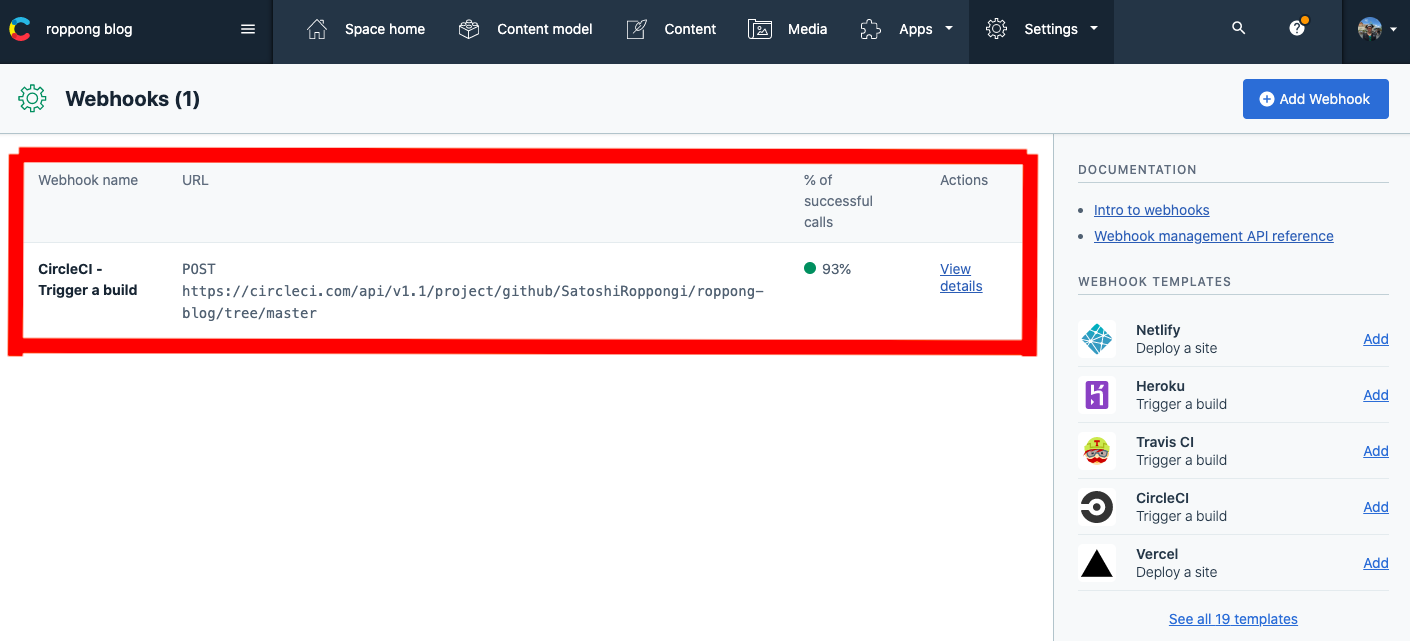The width and height of the screenshot is (1410, 641).
Task: Click the Content model box icon
Action: pyautogui.click(x=469, y=29)
